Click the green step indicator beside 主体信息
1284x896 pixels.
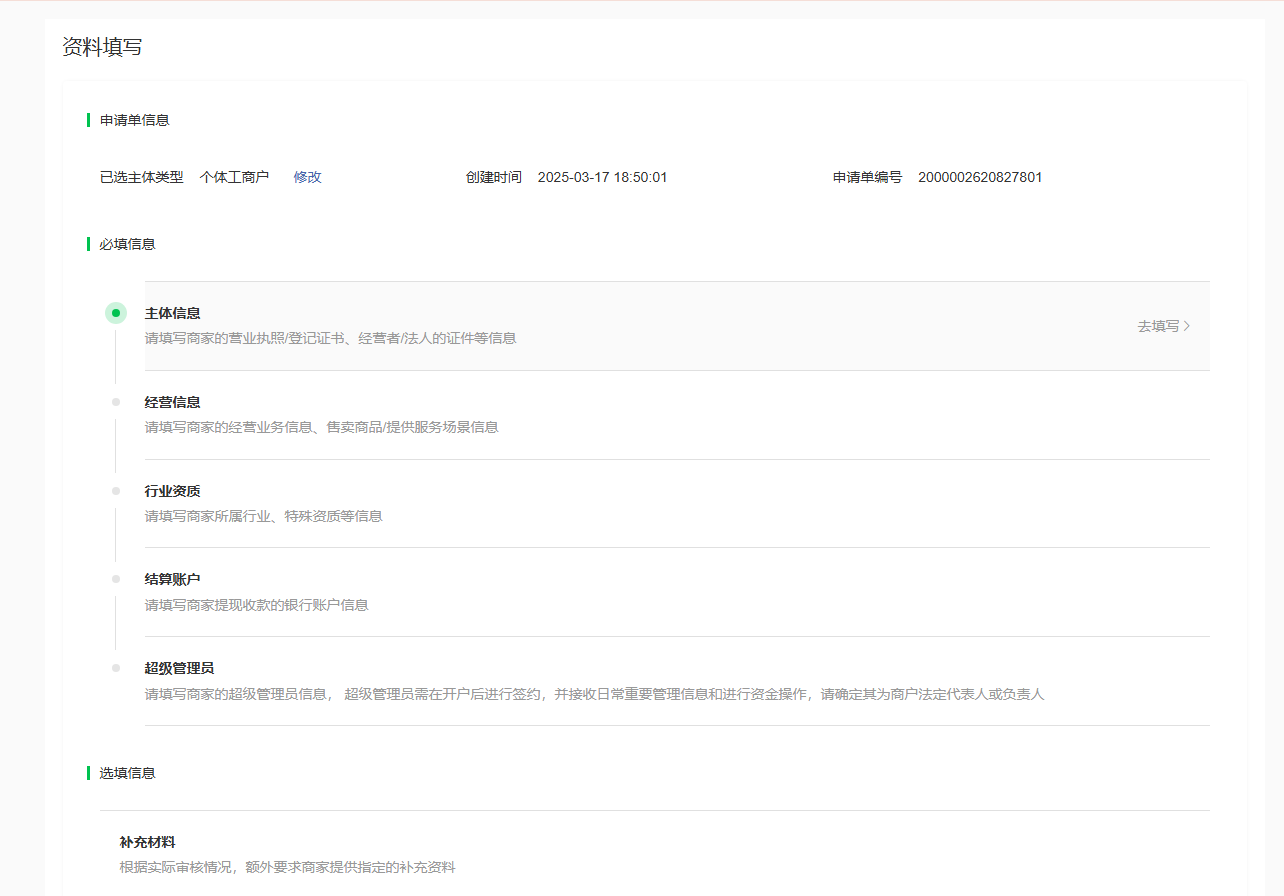115,312
